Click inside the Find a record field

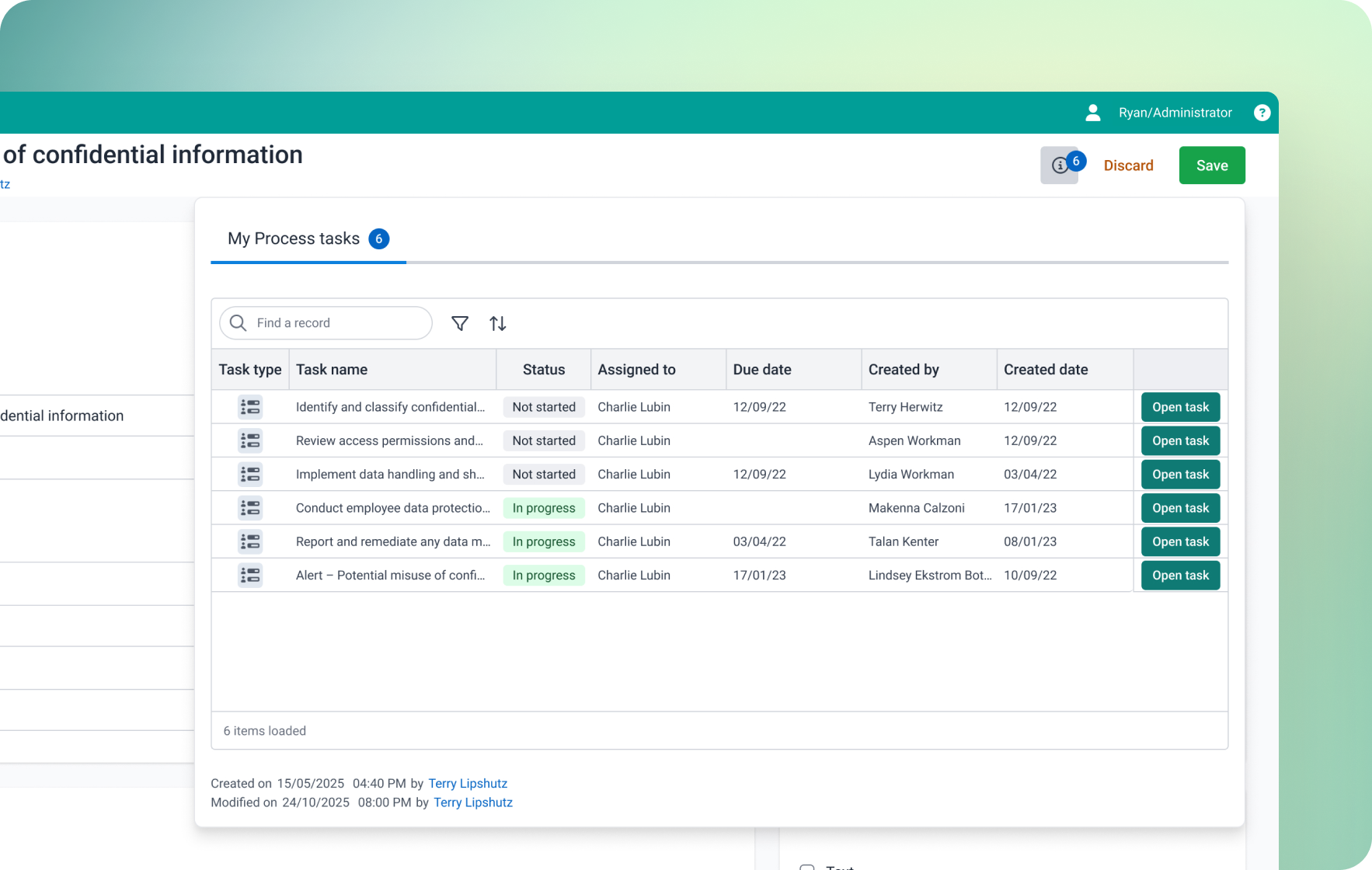click(x=326, y=323)
